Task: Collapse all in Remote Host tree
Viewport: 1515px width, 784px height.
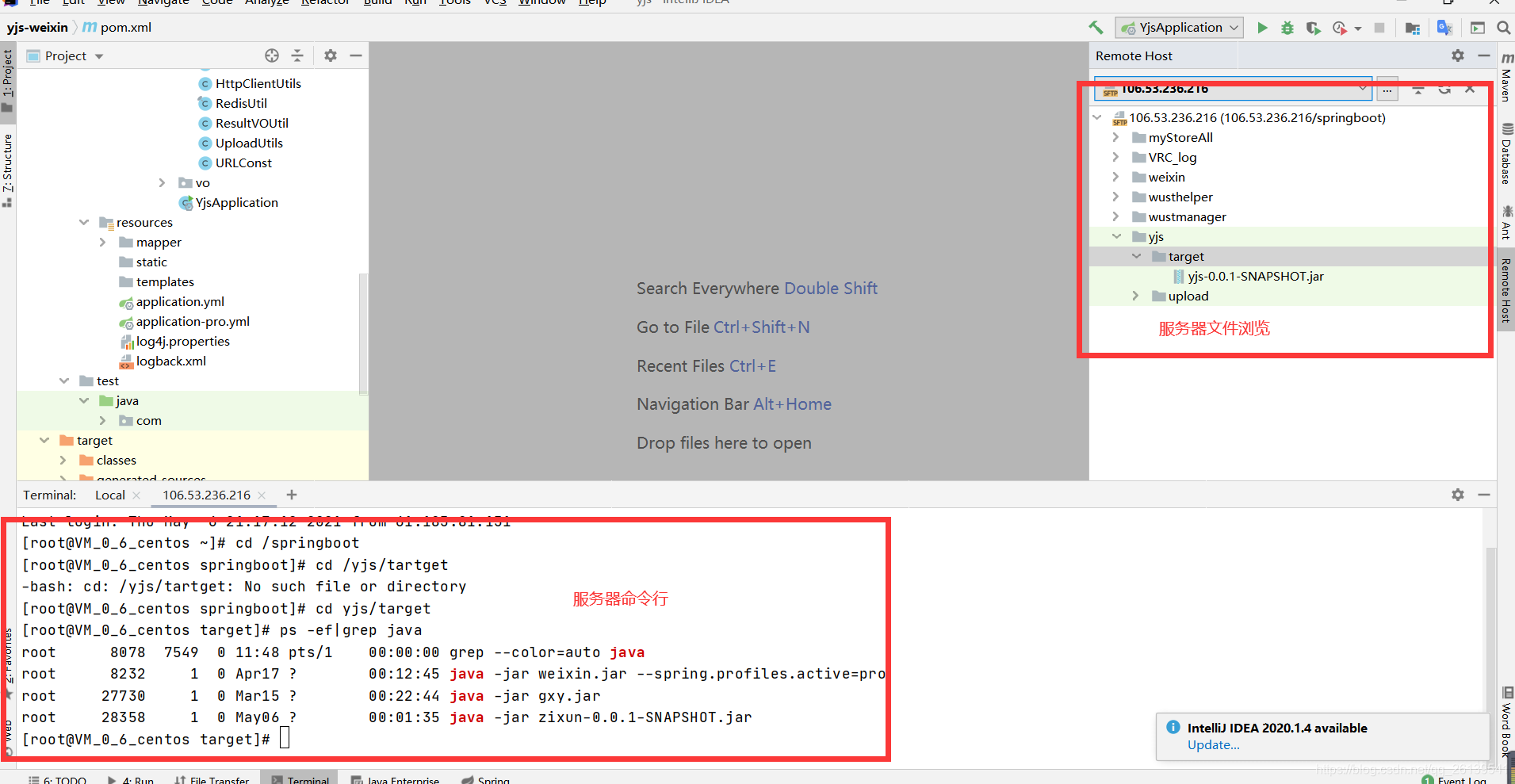Action: (1418, 90)
